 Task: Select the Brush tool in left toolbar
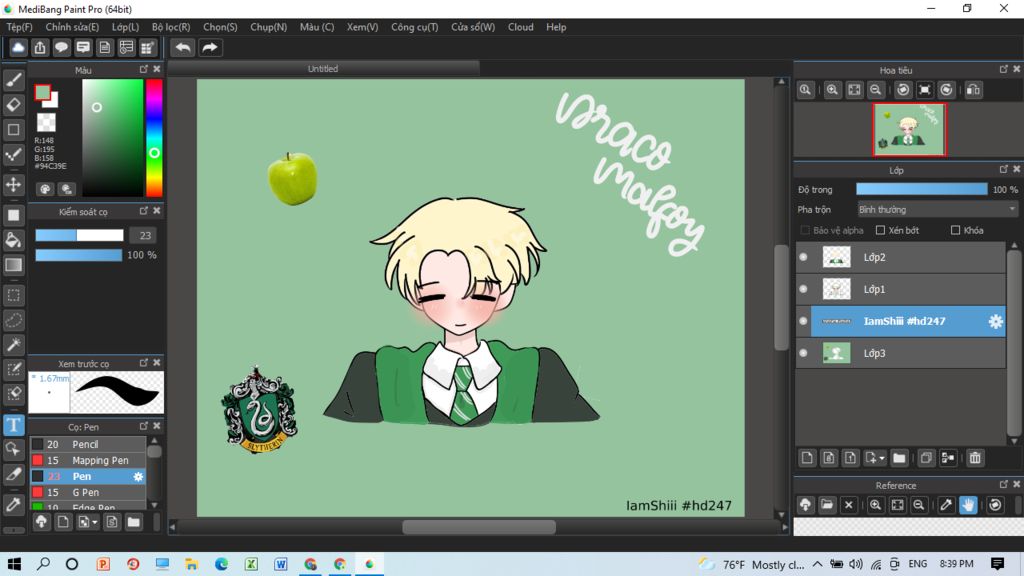pyautogui.click(x=13, y=80)
